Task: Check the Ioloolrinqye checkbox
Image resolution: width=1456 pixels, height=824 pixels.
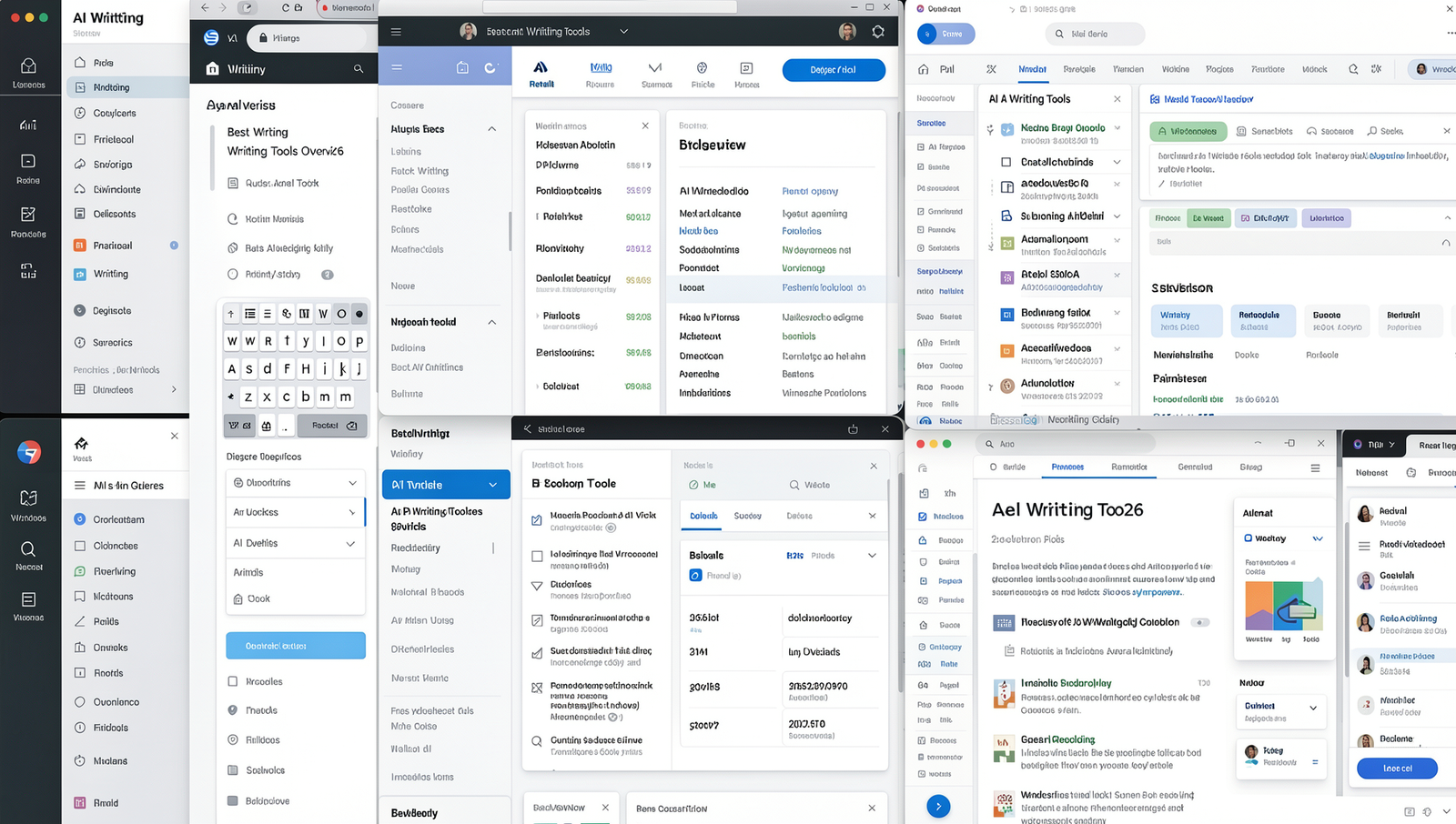Action: pos(537,556)
